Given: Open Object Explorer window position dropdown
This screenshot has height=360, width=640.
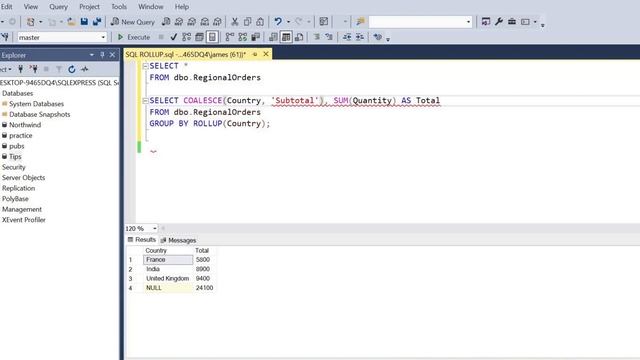Looking at the screenshot, I should [x=91, y=55].
